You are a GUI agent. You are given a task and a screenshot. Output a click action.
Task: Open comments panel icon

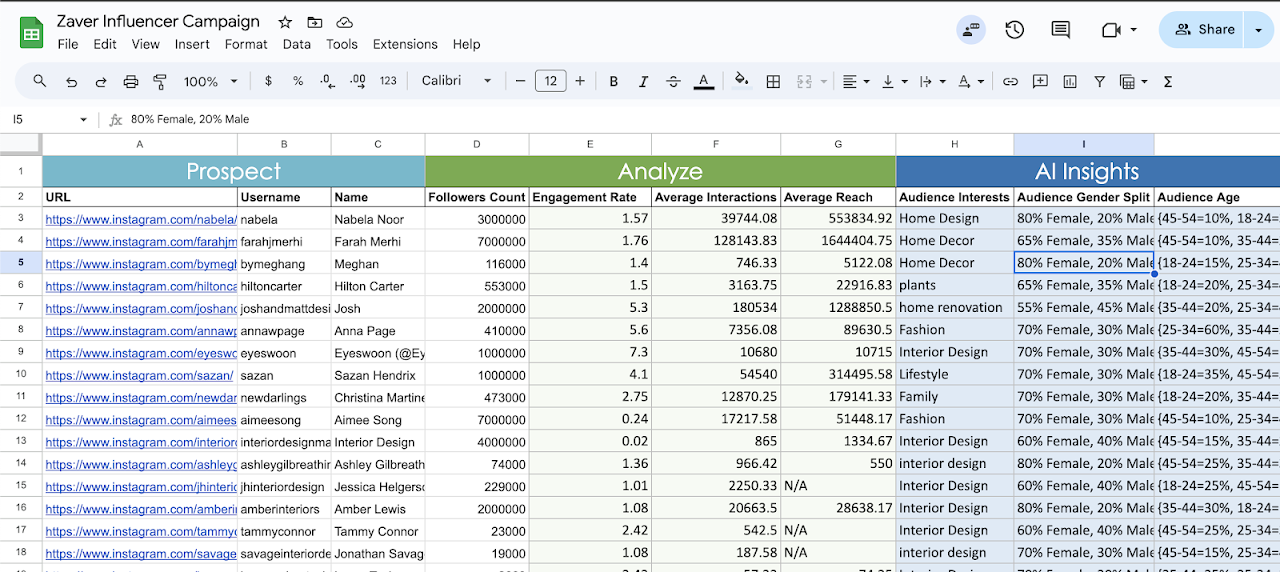(x=1060, y=30)
